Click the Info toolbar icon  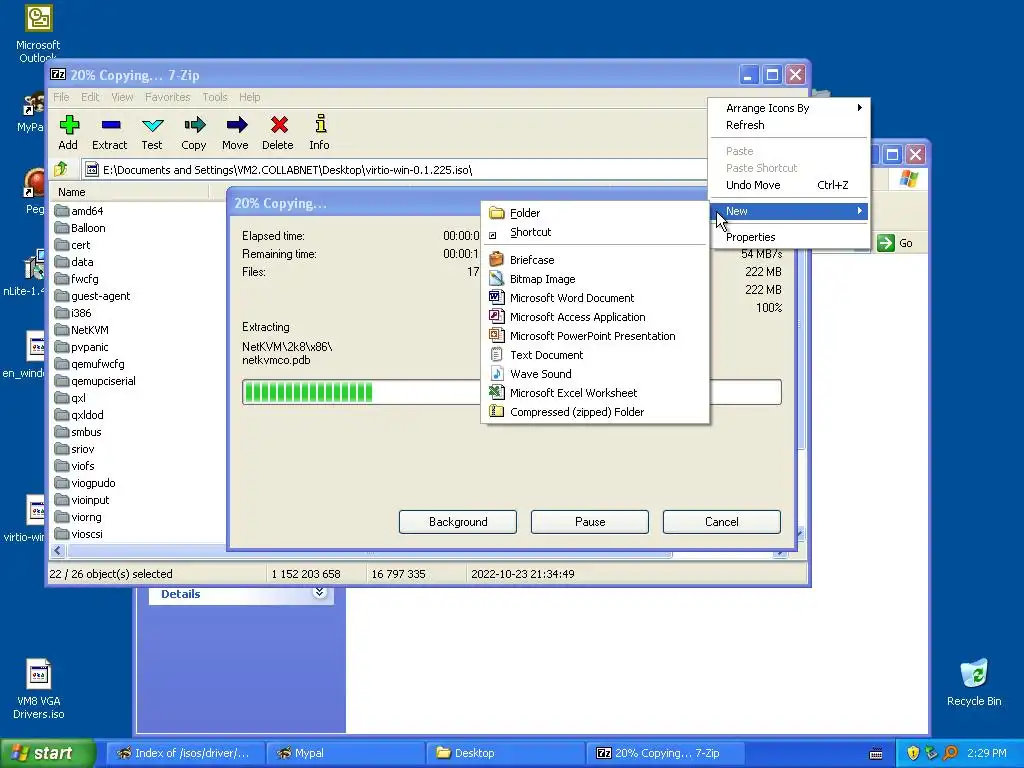pos(319,133)
